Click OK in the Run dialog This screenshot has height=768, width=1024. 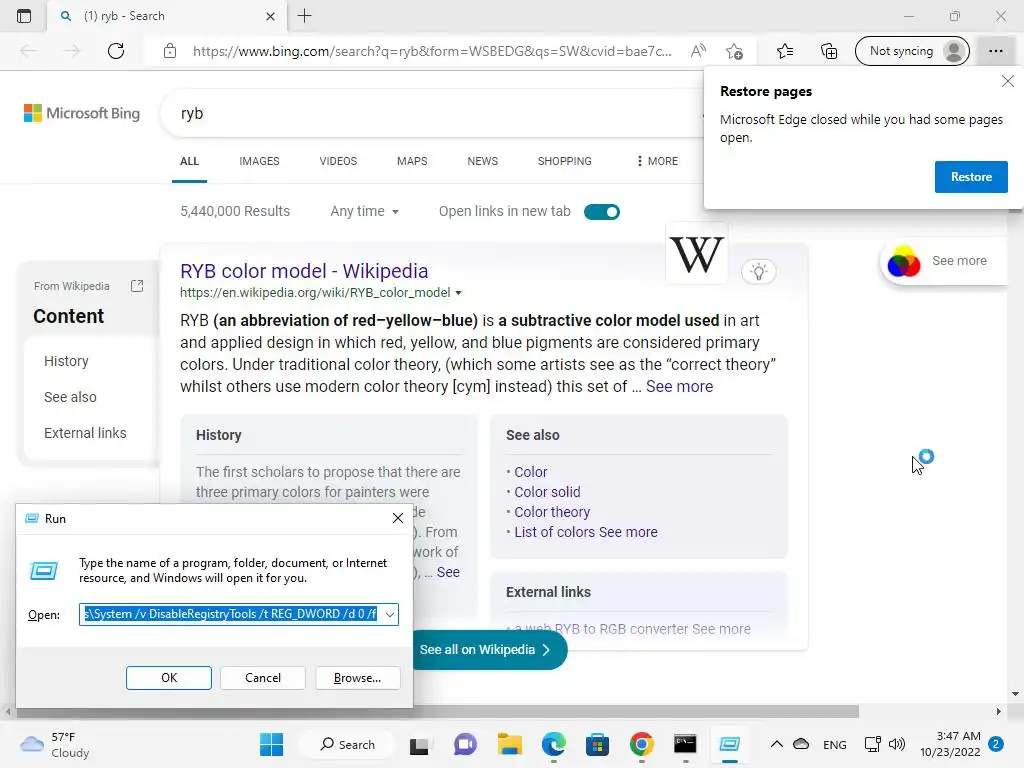[x=168, y=678]
